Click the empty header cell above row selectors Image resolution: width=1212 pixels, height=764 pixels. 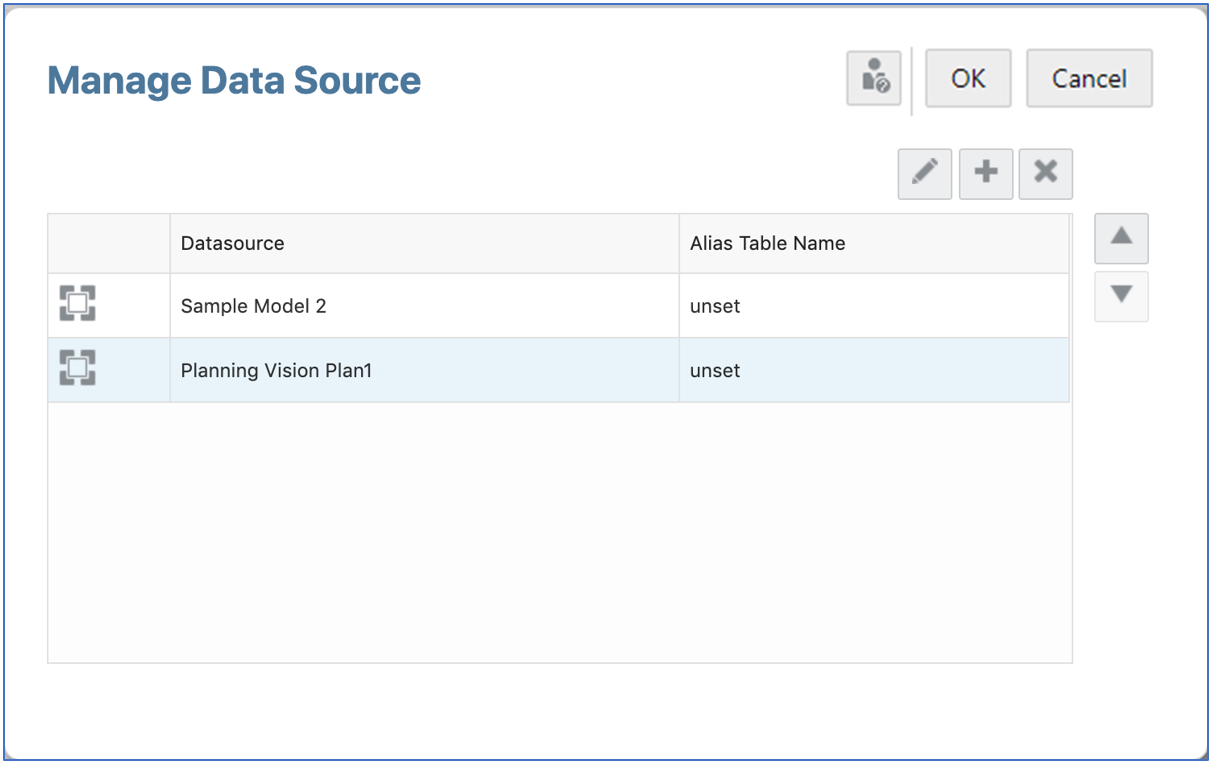click(107, 242)
